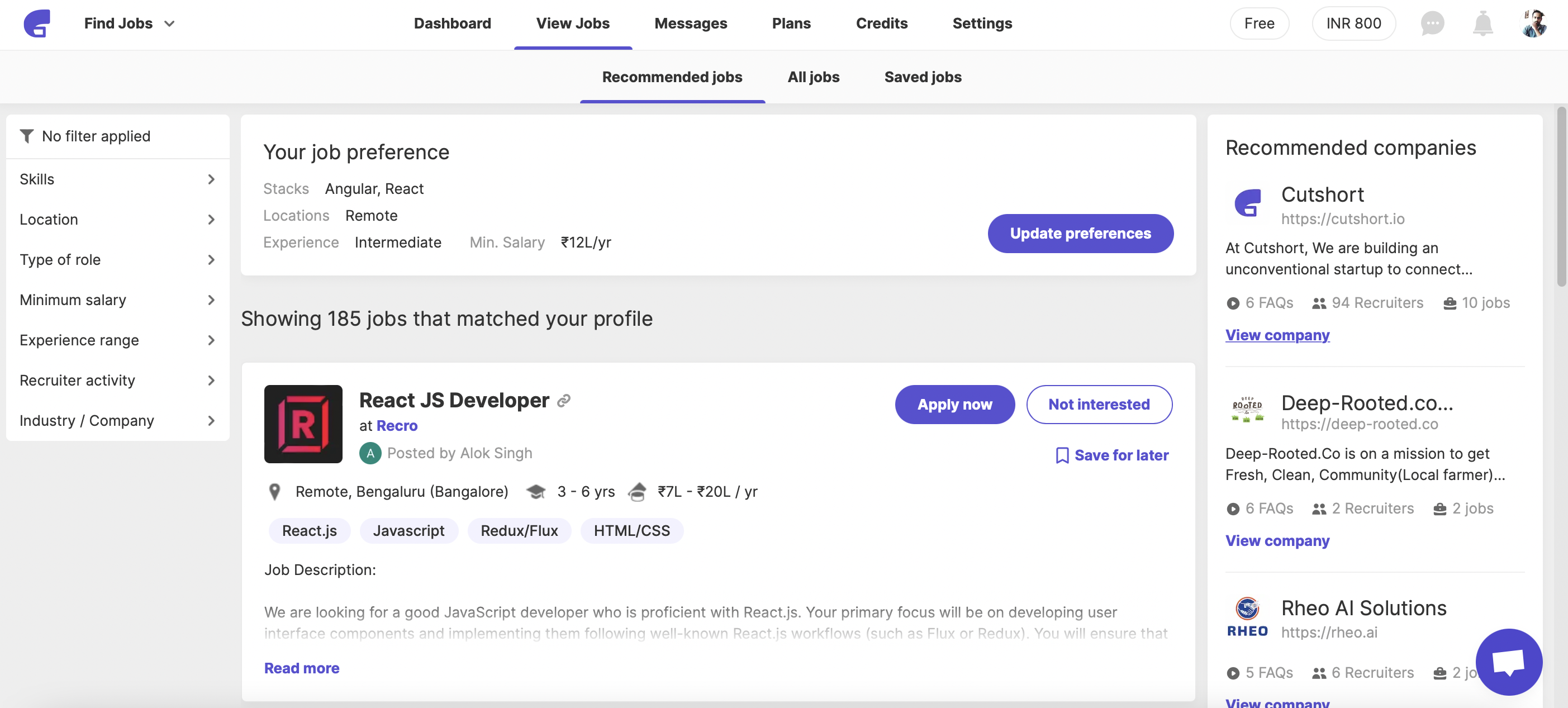Click Alok Singh's recruiter avatar badge
The height and width of the screenshot is (708, 1568).
pyautogui.click(x=370, y=453)
